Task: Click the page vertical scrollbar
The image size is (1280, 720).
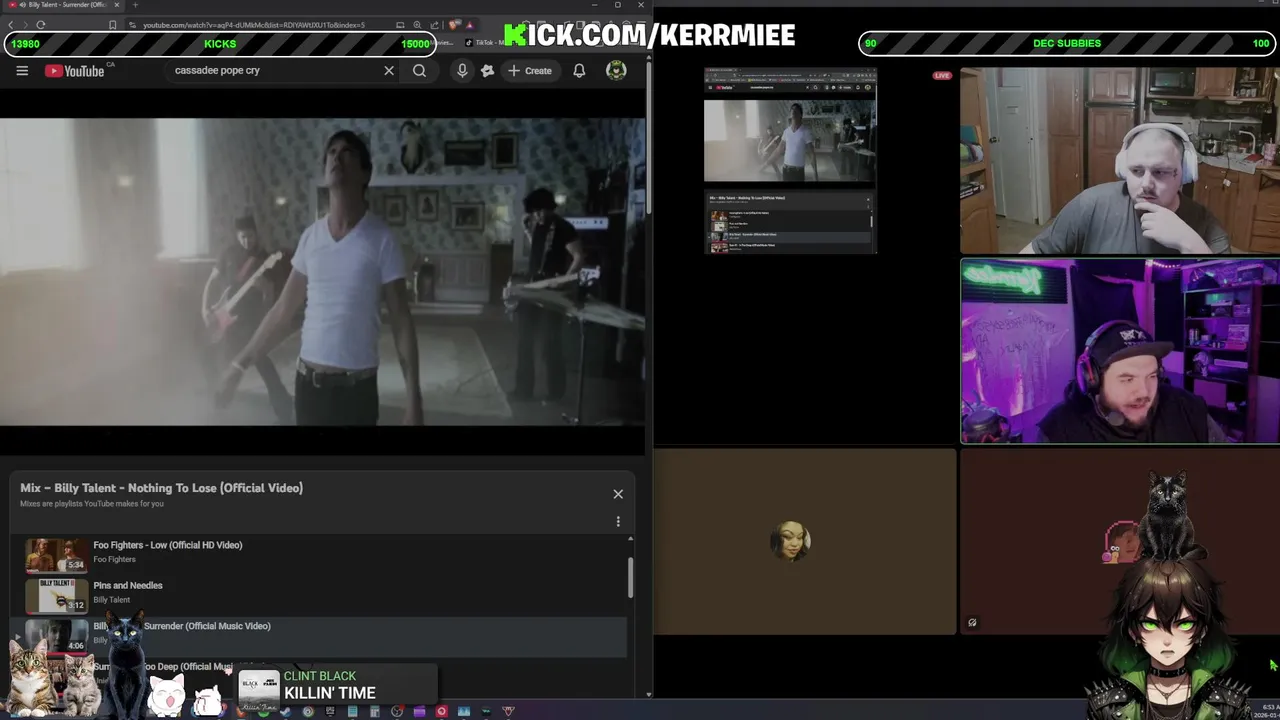Action: pyautogui.click(x=649, y=140)
